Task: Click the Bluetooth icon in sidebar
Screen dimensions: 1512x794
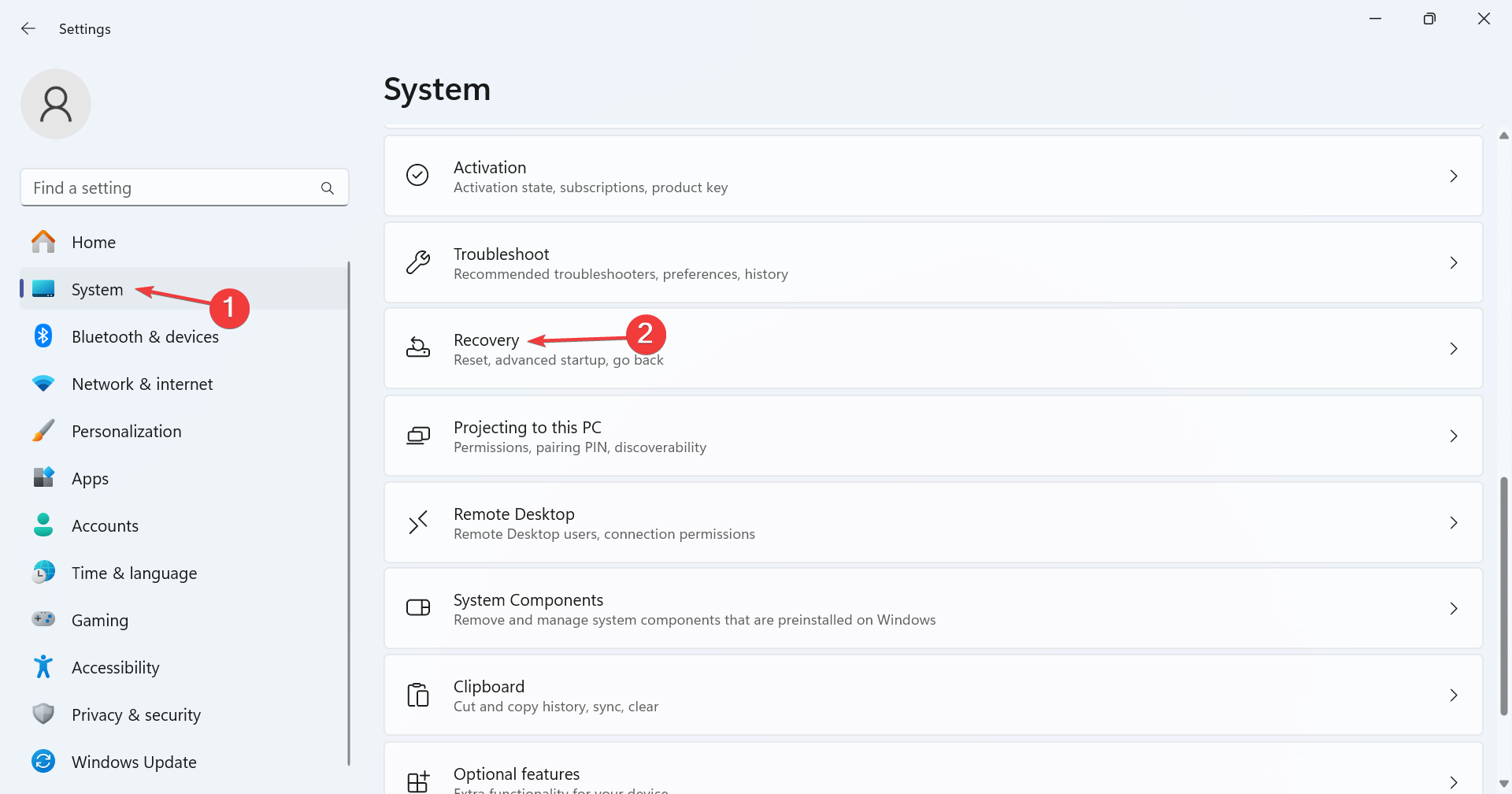Action: tap(43, 336)
